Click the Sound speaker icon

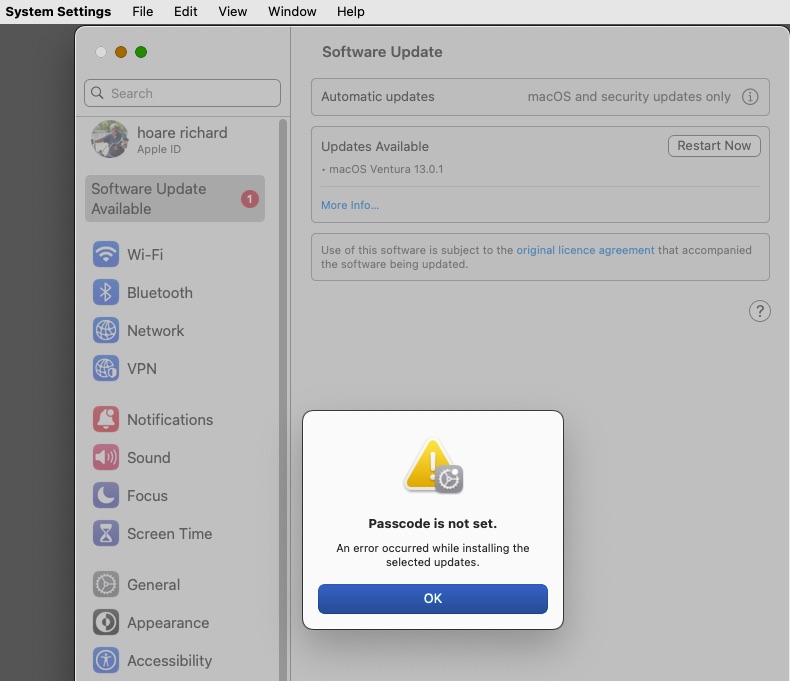tap(106, 457)
